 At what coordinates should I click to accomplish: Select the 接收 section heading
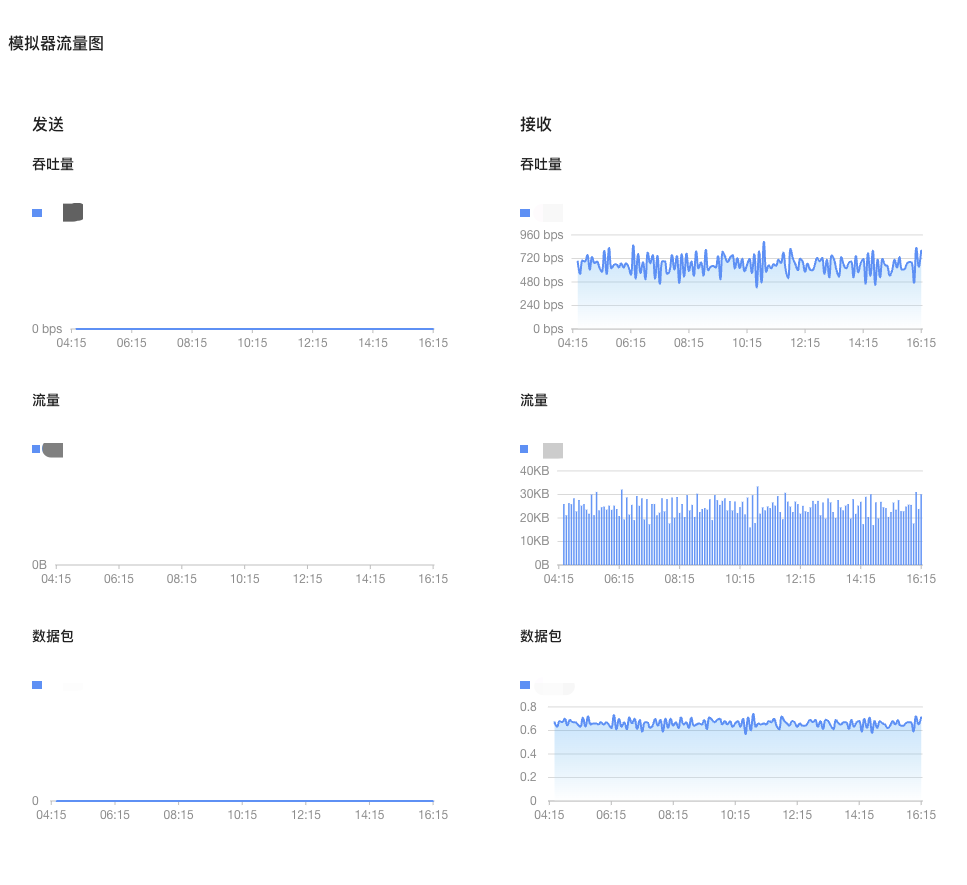[536, 124]
